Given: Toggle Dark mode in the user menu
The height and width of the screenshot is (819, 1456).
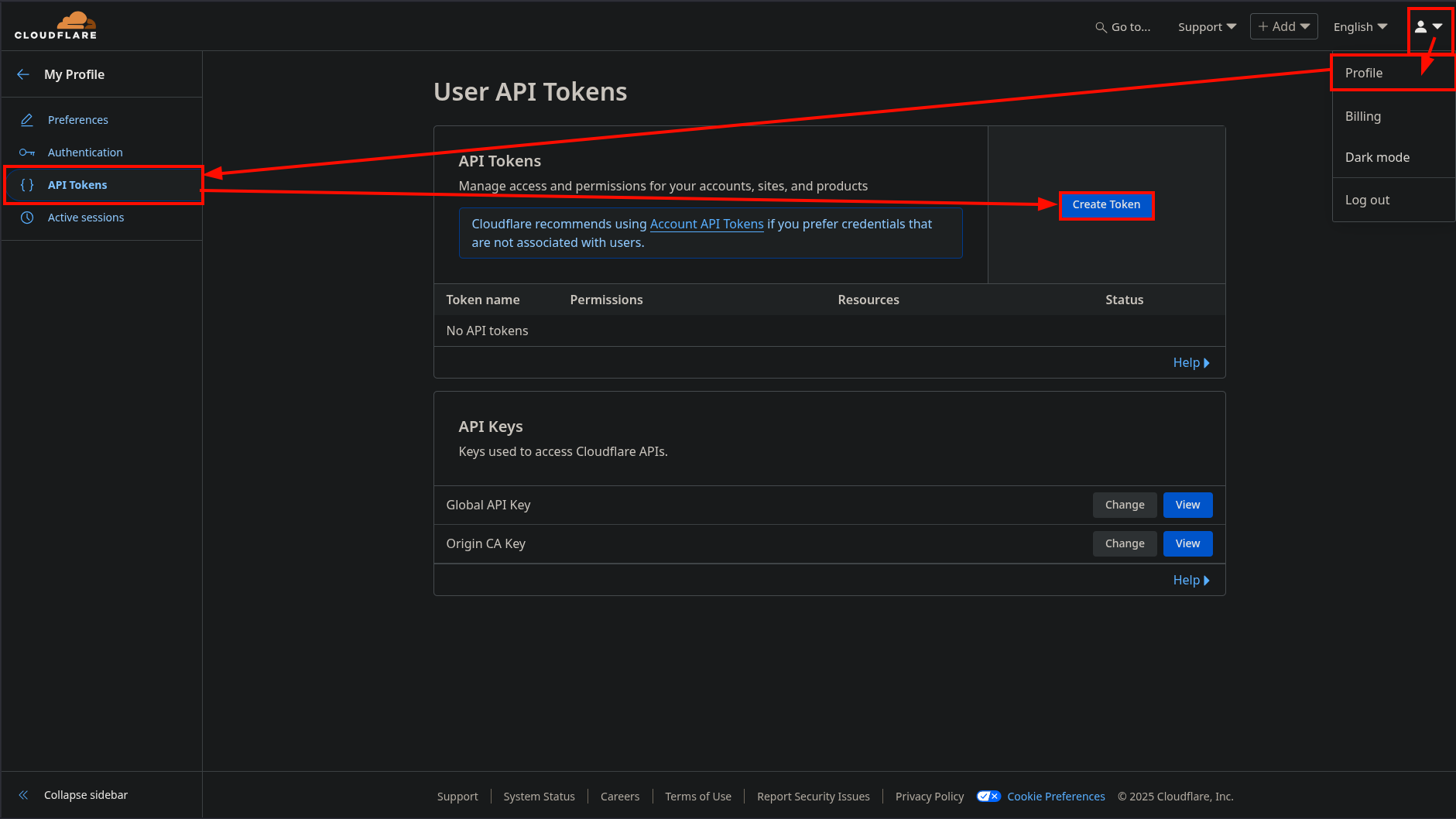Looking at the screenshot, I should tap(1377, 157).
